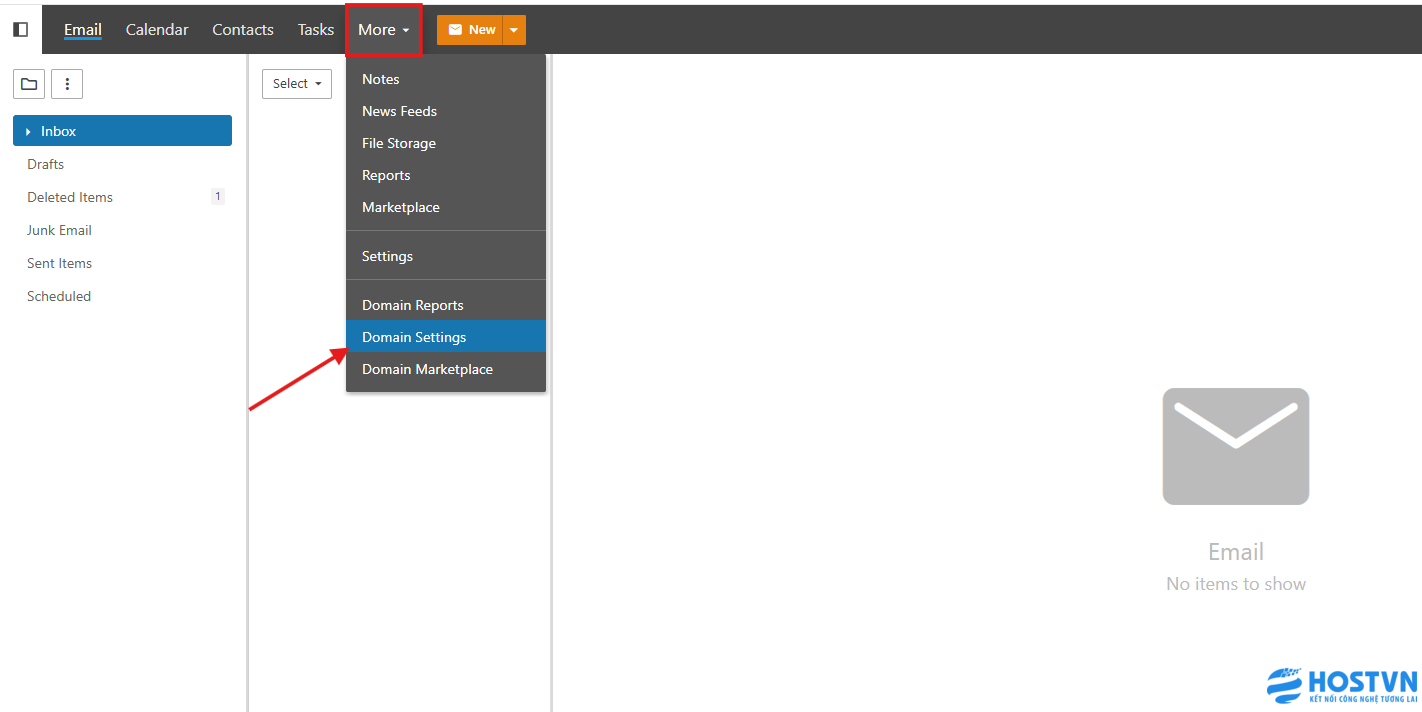Screen dimensions: 1422x712
Task: Open Domain Marketplace menu entry
Action: click(x=427, y=369)
